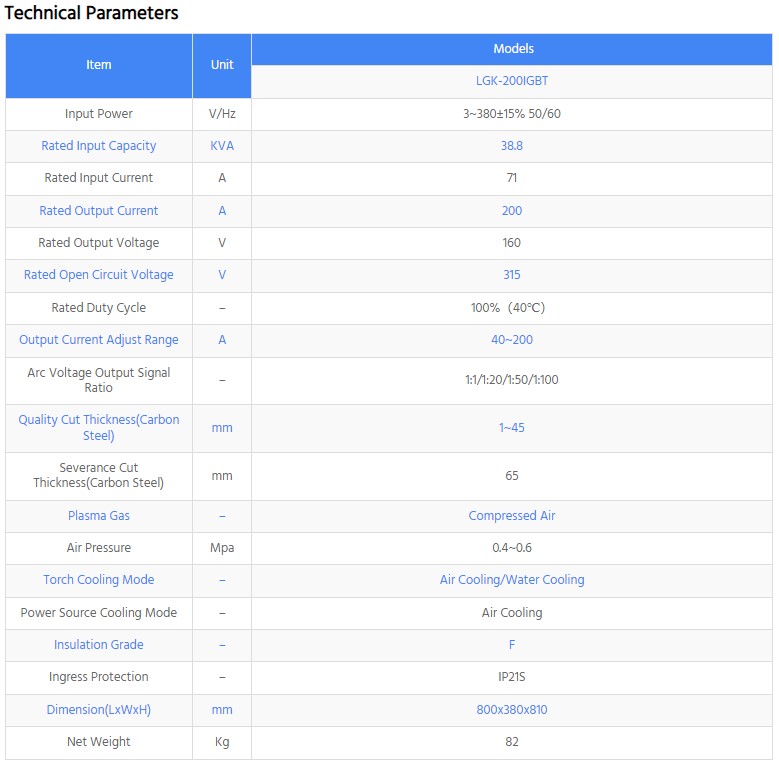
Task: Select the net weight value '82'
Action: 512,742
